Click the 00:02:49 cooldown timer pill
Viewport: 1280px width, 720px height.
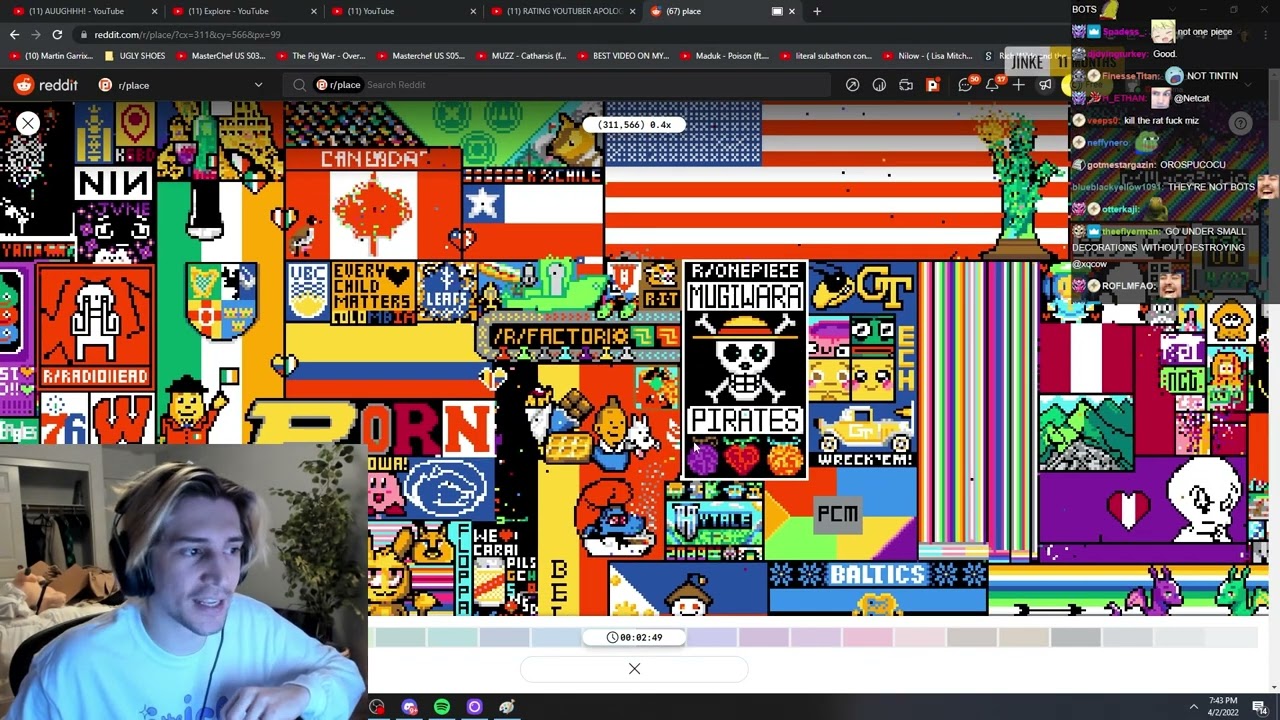pyautogui.click(x=634, y=637)
